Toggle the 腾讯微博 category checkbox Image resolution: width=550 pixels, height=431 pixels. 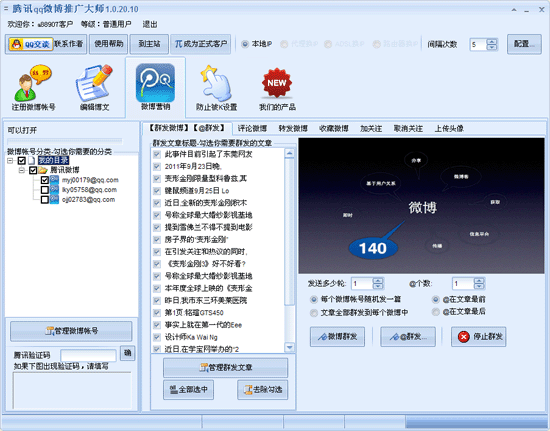(x=33, y=170)
